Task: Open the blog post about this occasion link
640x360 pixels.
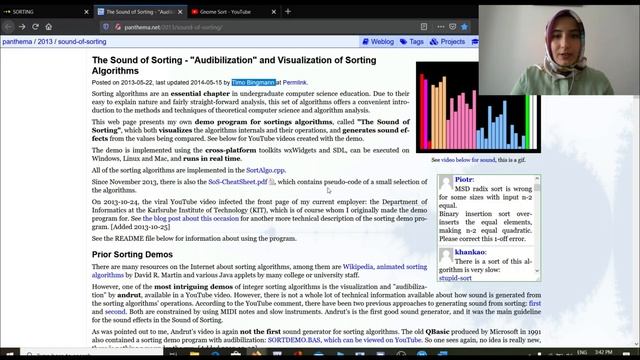Action: [x=191, y=219]
